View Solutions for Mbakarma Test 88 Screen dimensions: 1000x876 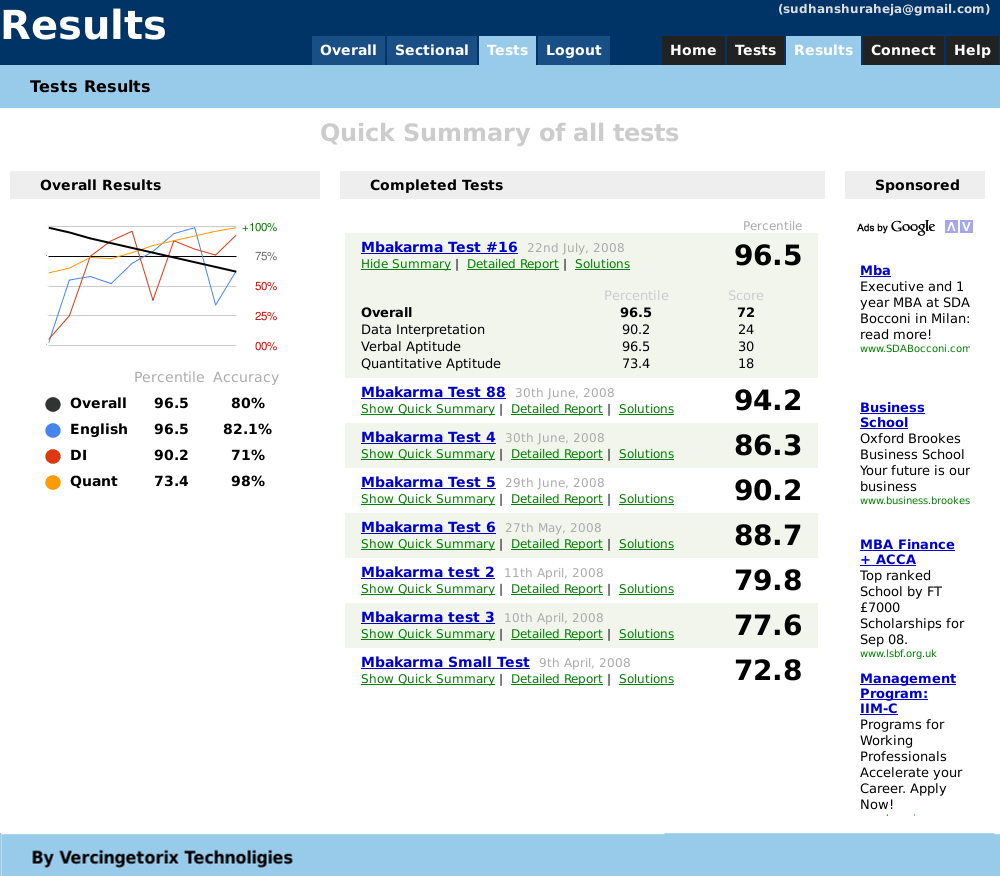click(x=646, y=409)
